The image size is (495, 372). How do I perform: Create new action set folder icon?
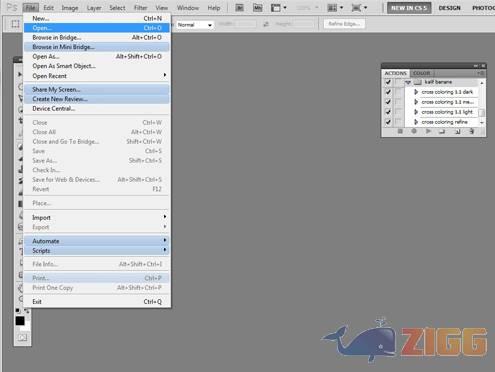click(x=442, y=132)
